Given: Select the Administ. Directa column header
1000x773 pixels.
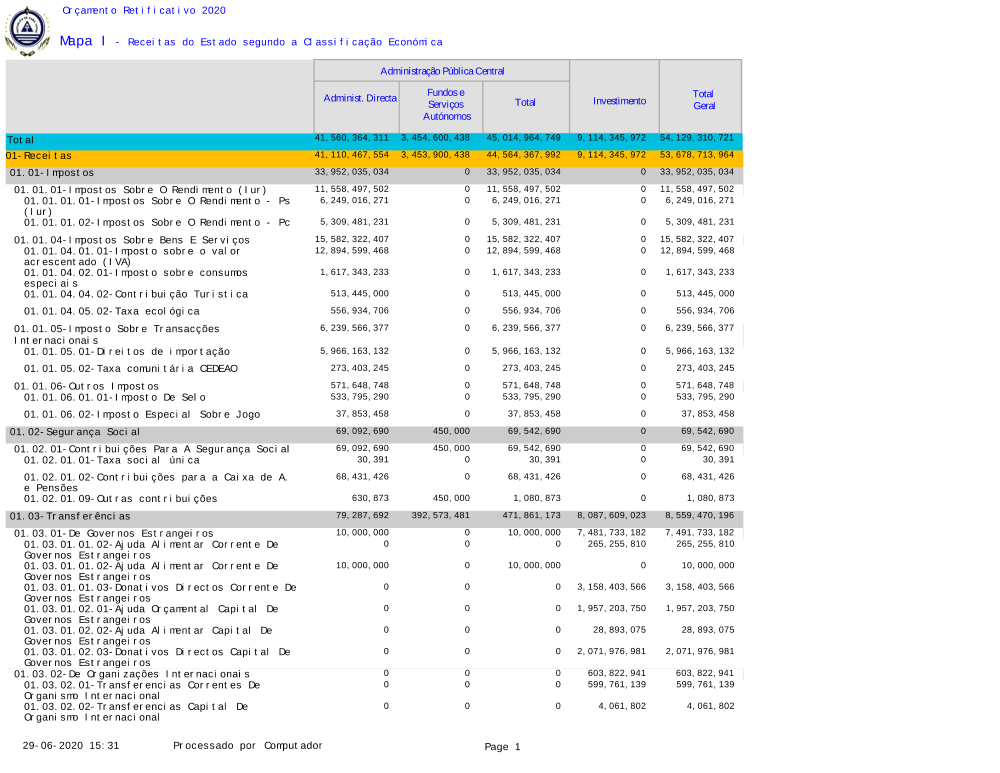Looking at the screenshot, I should pos(360,99).
